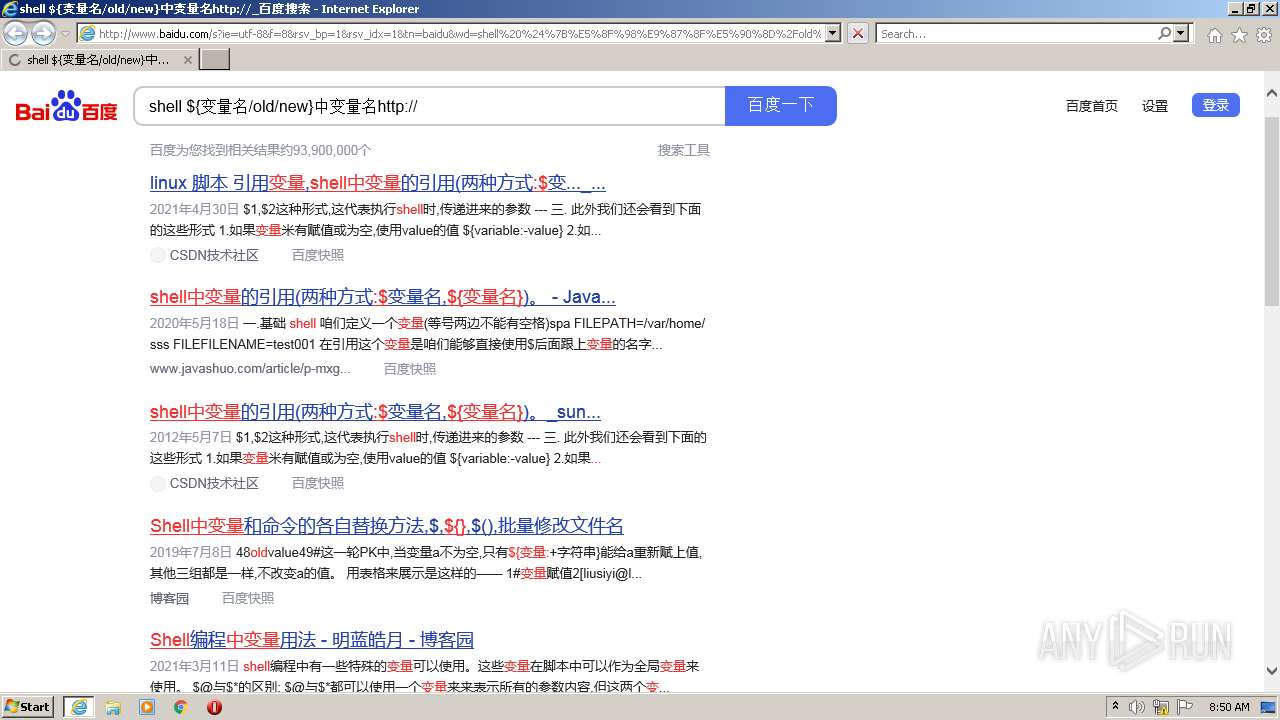Click the volume speaker tray icon
Viewport: 1280px width, 720px height.
[1137, 707]
